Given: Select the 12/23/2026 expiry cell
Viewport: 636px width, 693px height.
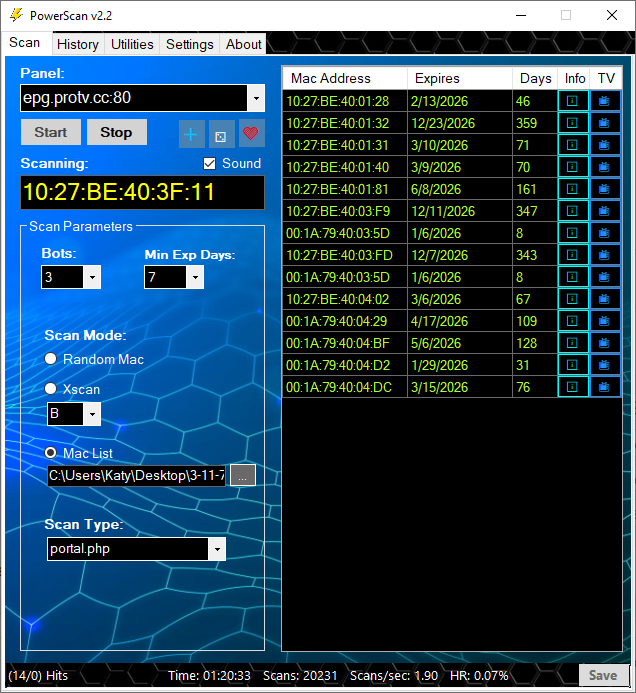Looking at the screenshot, I should click(x=460, y=123).
